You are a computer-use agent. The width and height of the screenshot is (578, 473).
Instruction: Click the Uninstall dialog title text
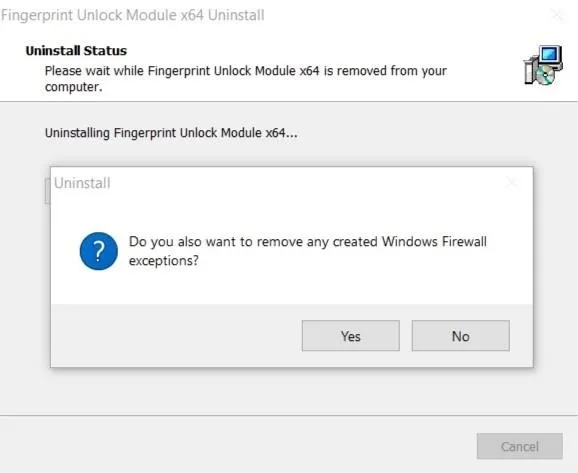(x=82, y=183)
